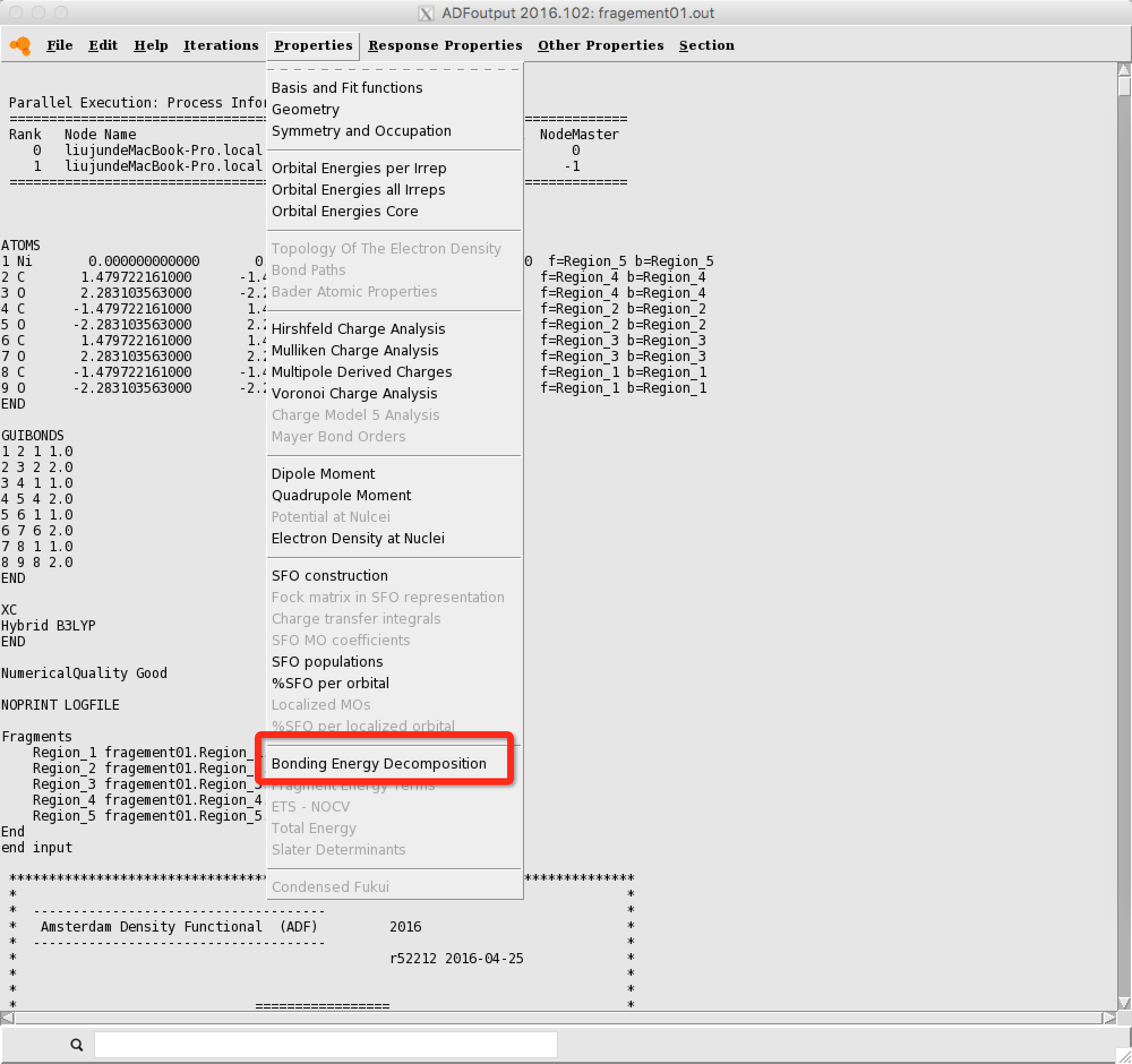Image resolution: width=1132 pixels, height=1064 pixels.
Task: Click the scrollbar up arrow
Action: click(1124, 70)
